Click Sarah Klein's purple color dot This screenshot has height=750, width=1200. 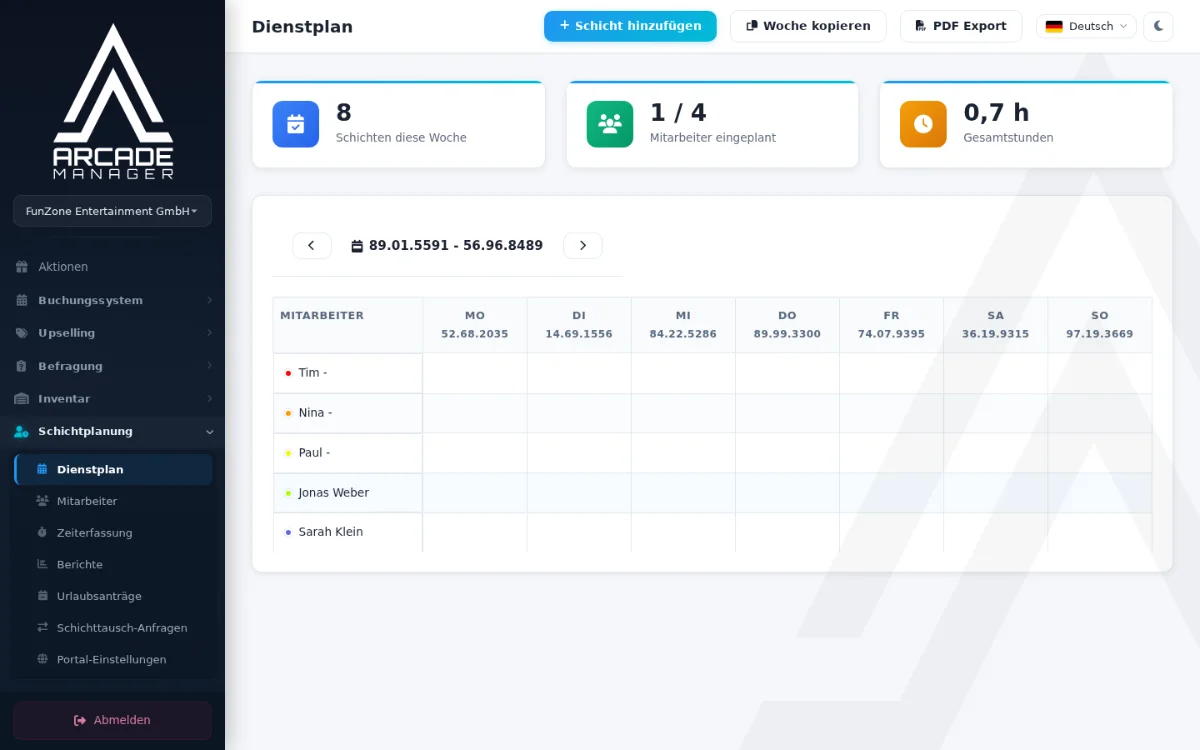coord(288,532)
